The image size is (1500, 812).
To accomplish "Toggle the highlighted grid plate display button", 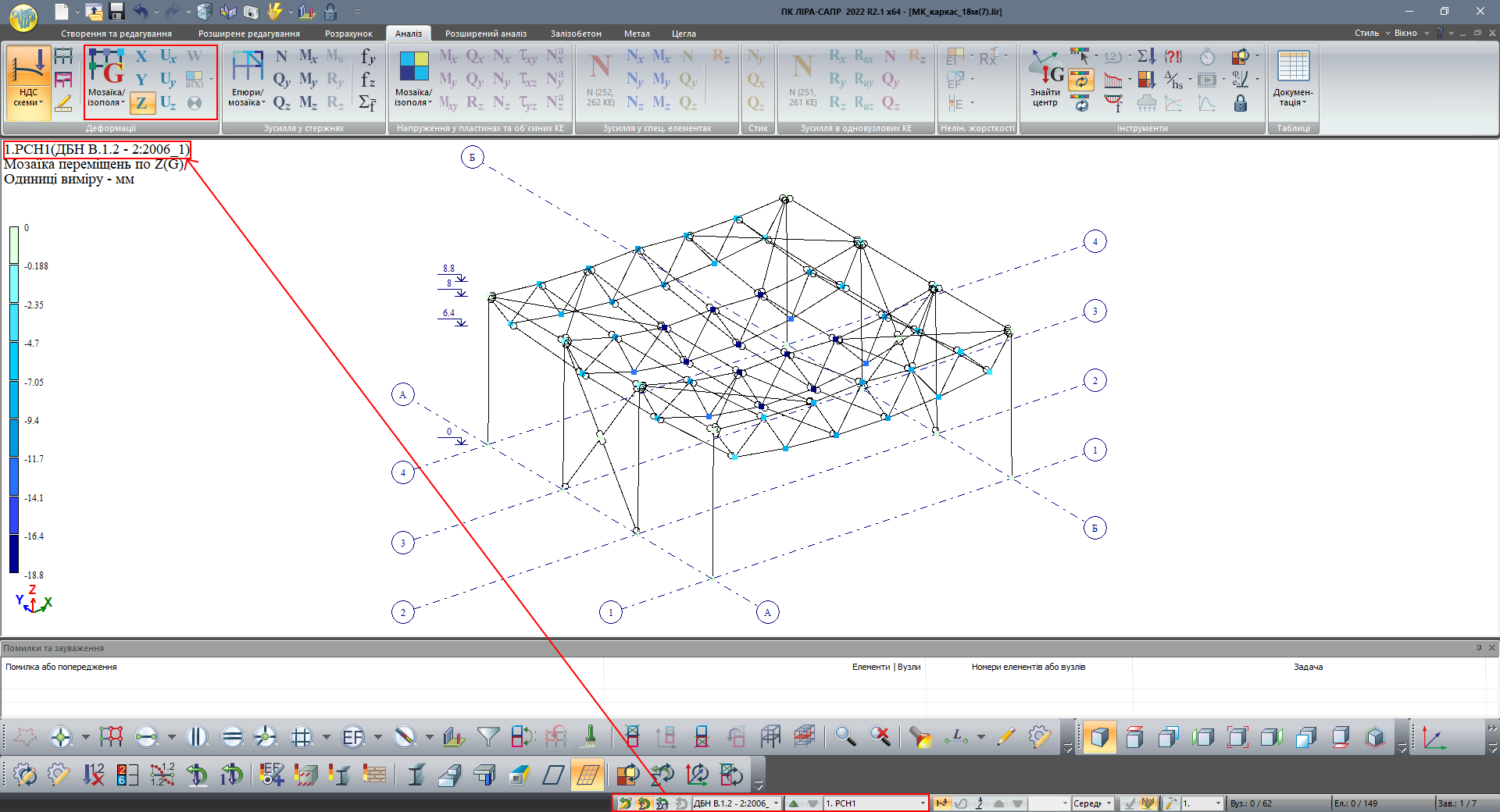I will pos(587,775).
